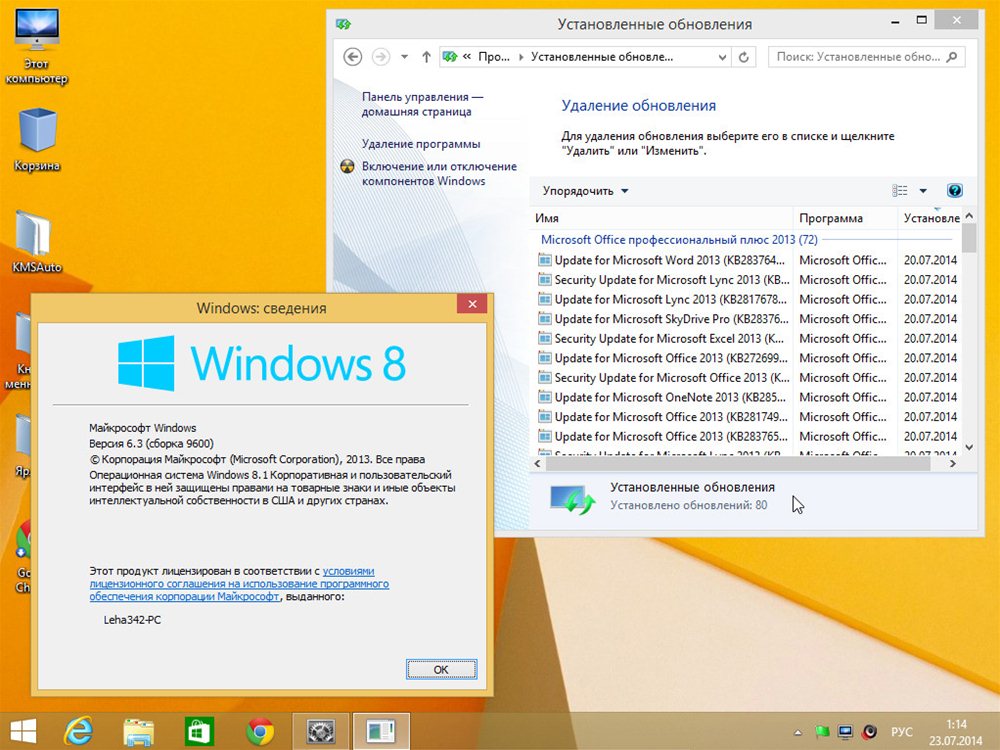Image resolution: width=1000 pixels, height=750 pixels.
Task: Go back in Установленные обновления window
Action: click(353, 57)
